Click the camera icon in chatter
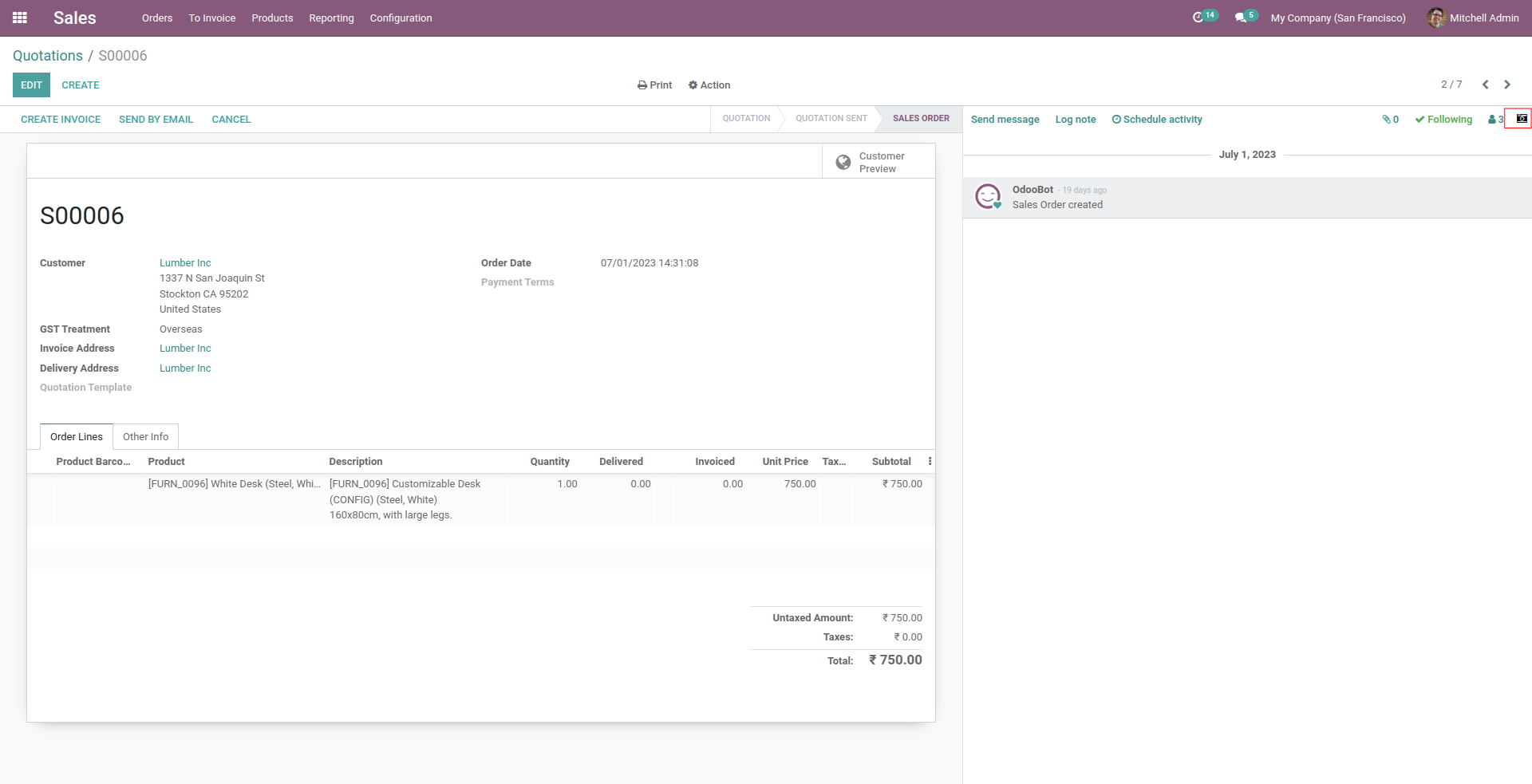Viewport: 1532px width, 784px height. click(1521, 119)
